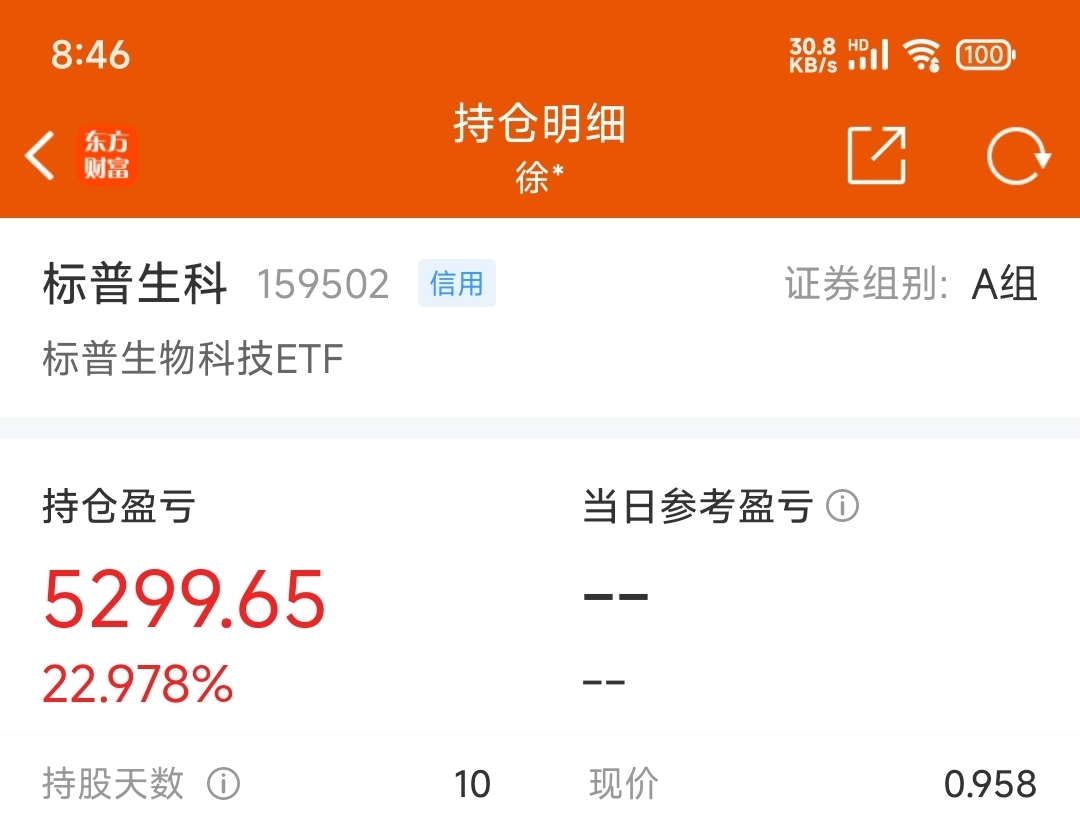
Task: Tap the 现价 value 0.958
Action: click(990, 784)
